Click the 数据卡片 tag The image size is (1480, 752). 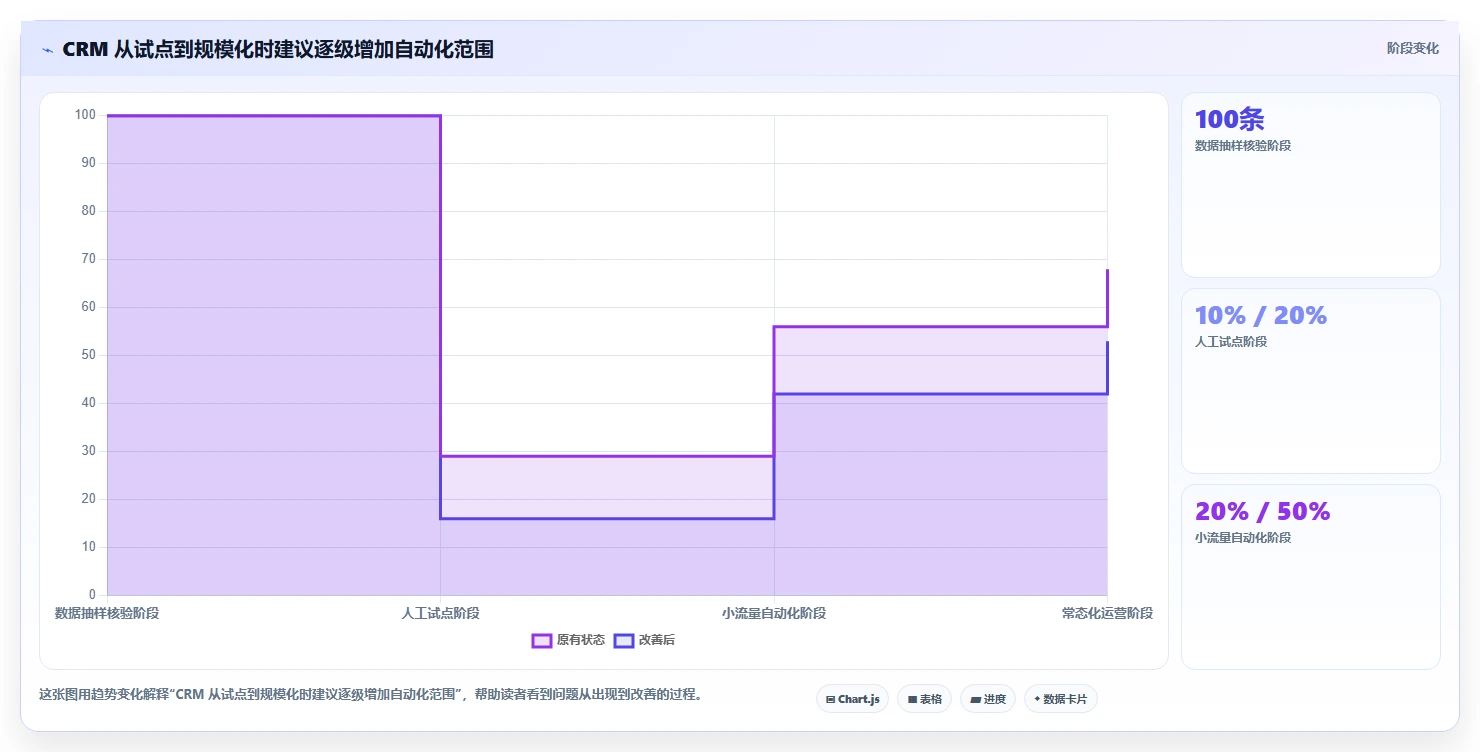click(x=1060, y=699)
